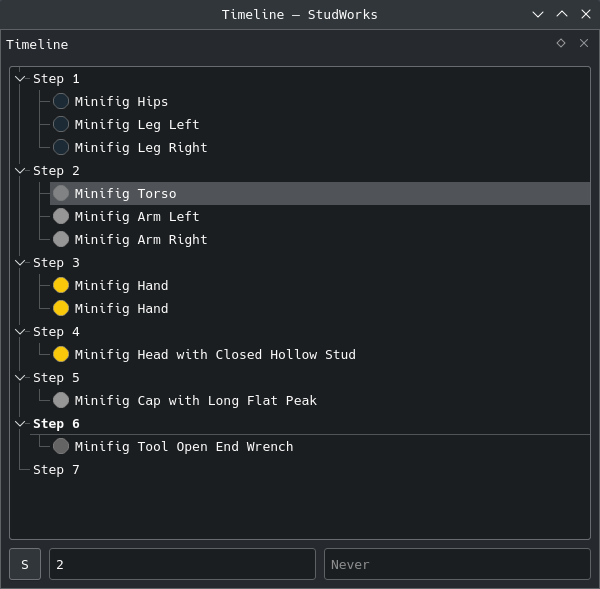Maximize the StudWorks window
The image size is (600, 589).
point(562,15)
